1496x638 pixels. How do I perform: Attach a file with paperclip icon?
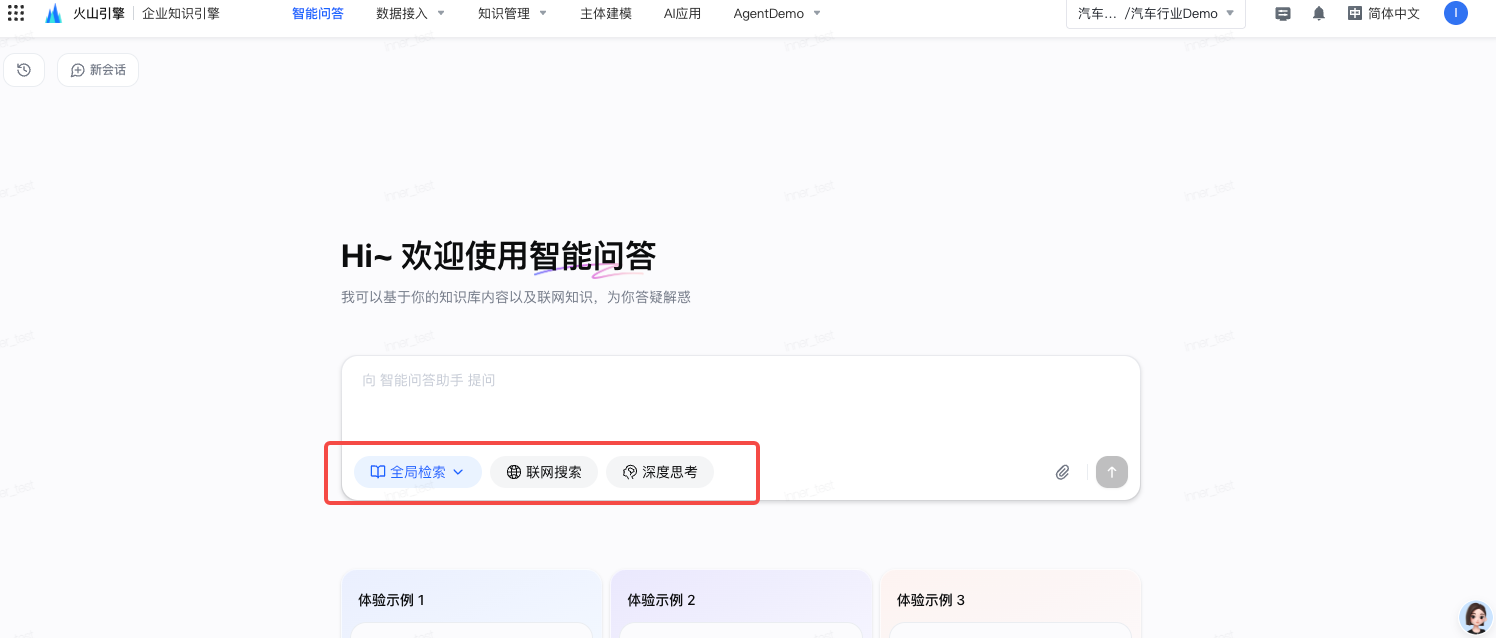pos(1063,472)
